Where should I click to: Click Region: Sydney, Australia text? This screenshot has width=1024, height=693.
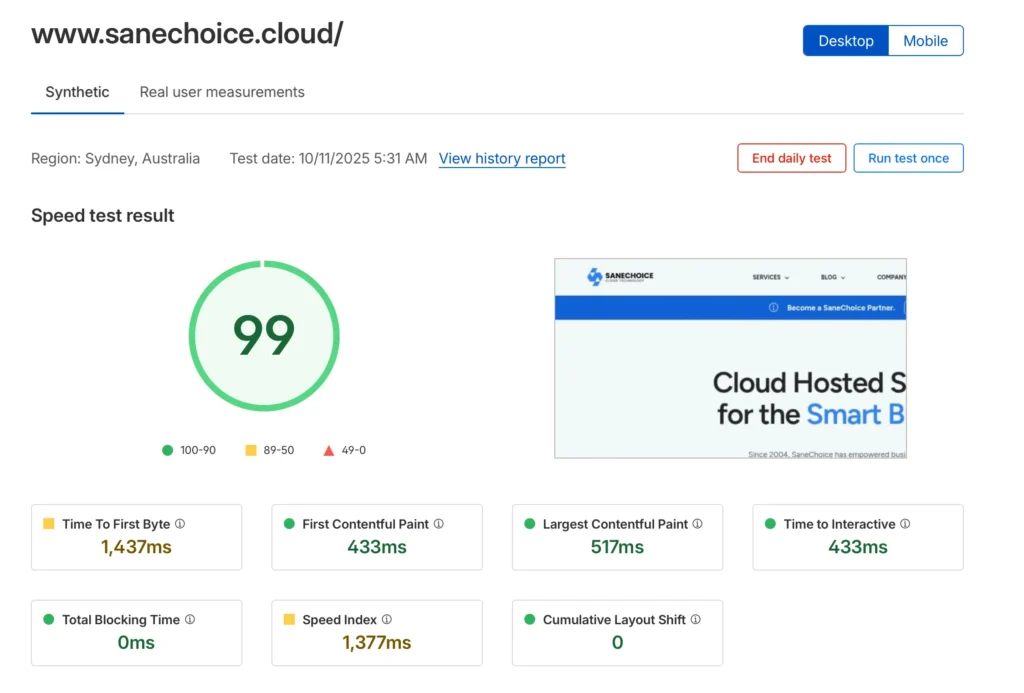point(116,159)
